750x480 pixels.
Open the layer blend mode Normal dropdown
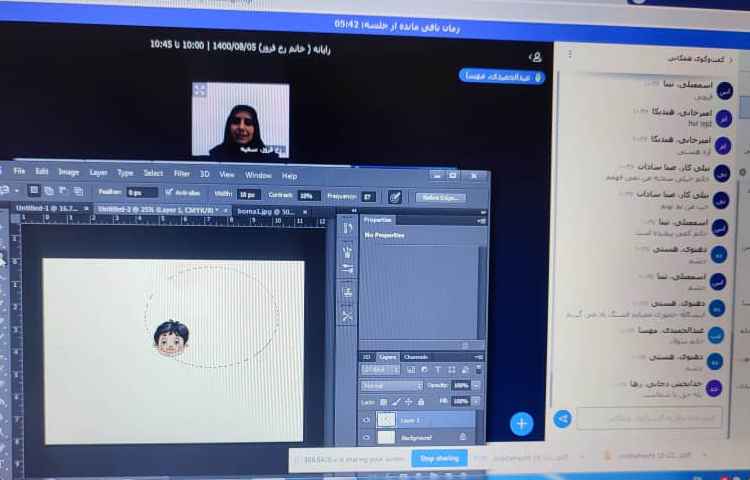[x=391, y=385]
